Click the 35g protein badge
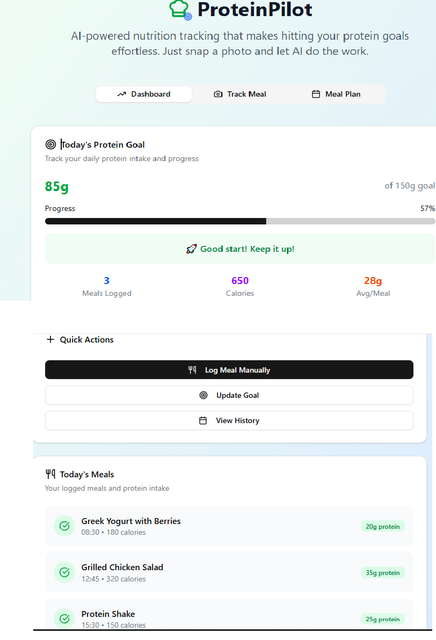This screenshot has width=436, height=640. point(383,573)
